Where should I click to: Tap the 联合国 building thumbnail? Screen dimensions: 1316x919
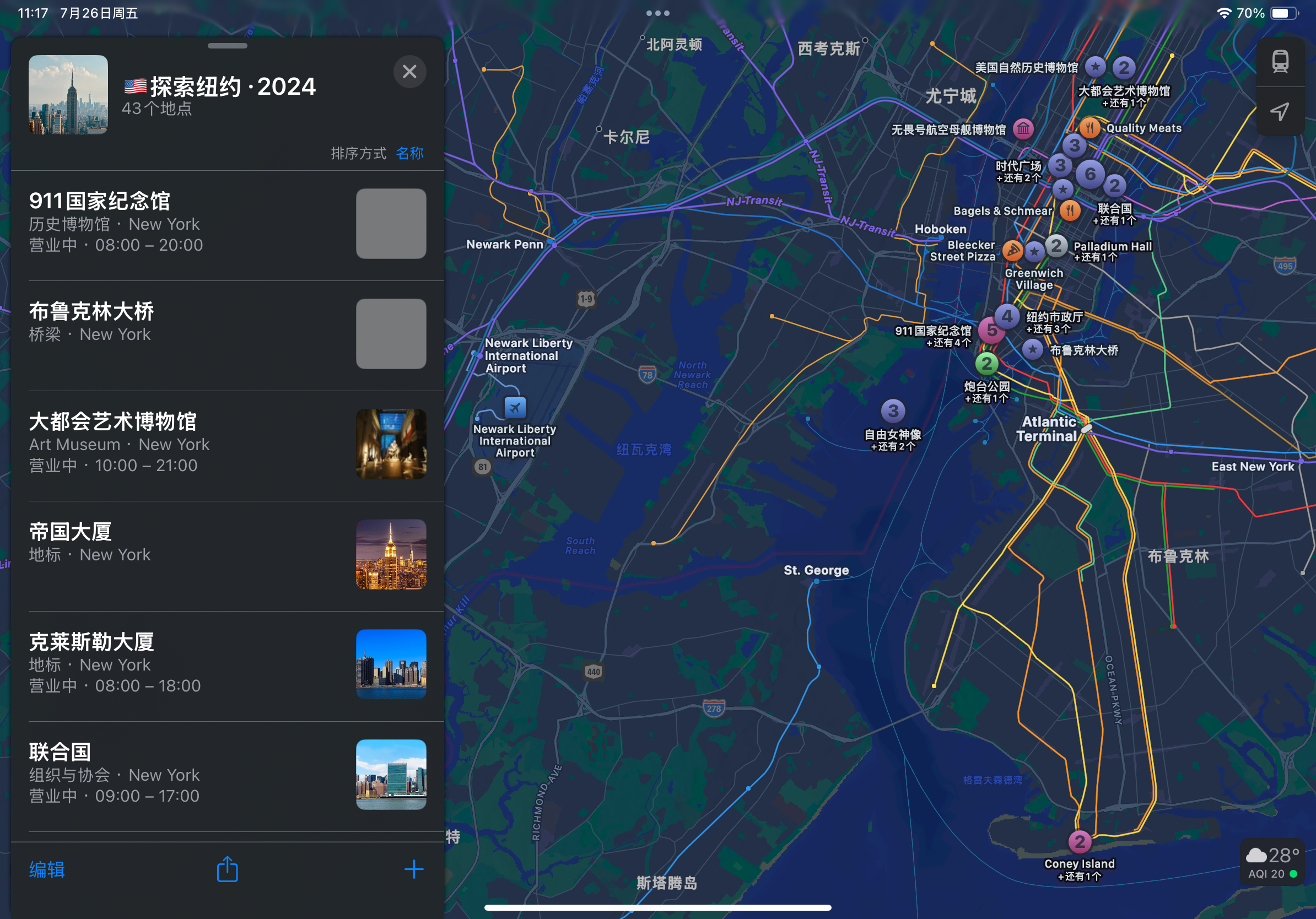[391, 774]
